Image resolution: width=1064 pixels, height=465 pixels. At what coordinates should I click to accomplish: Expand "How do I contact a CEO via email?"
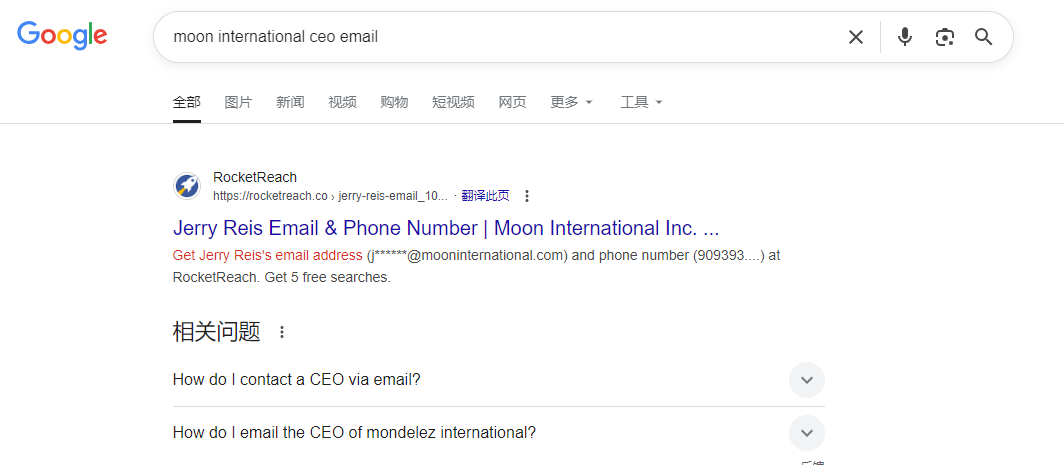[499, 379]
